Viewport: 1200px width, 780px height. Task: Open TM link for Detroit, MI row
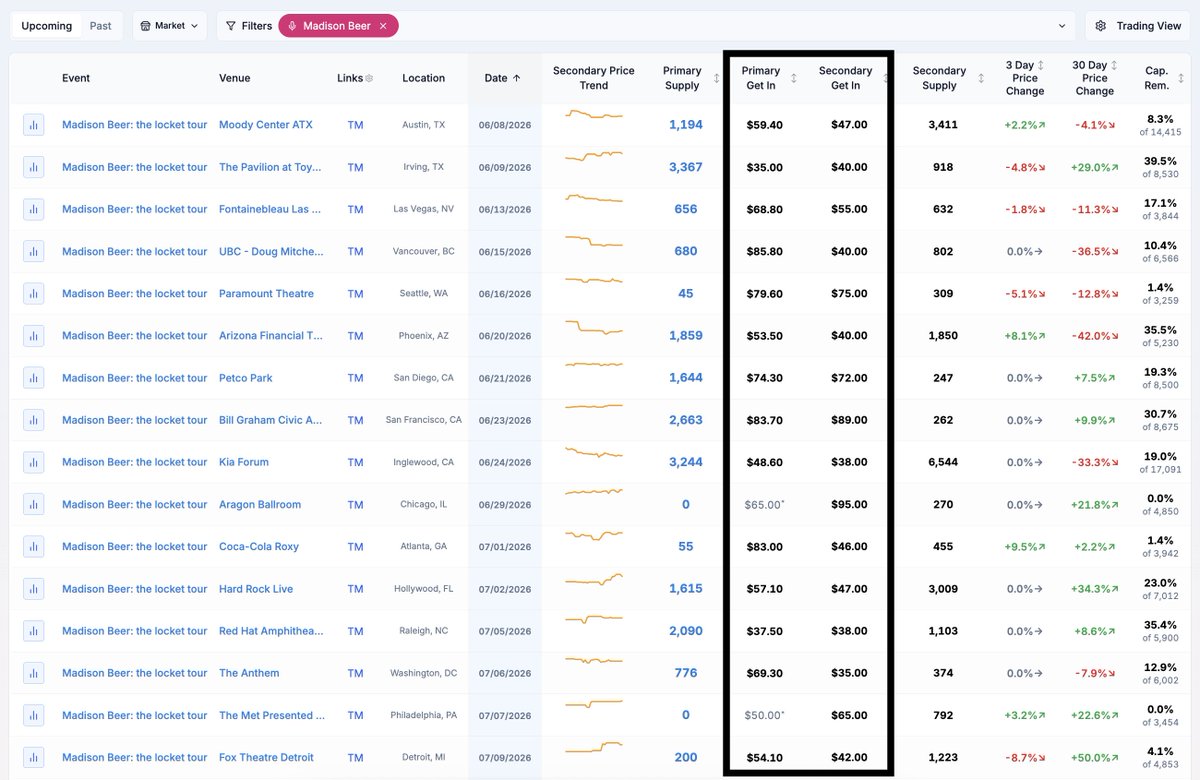click(x=355, y=757)
